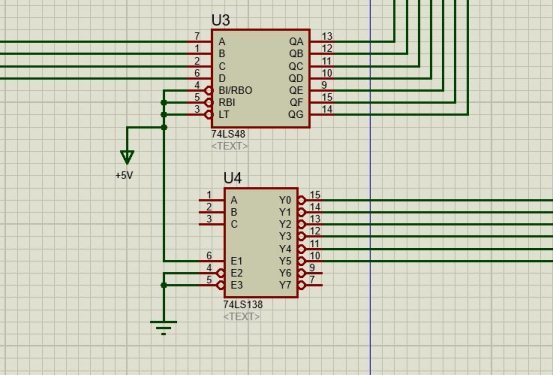Click the +5V power terminal symbol
This screenshot has height=375, width=553.
point(127,157)
